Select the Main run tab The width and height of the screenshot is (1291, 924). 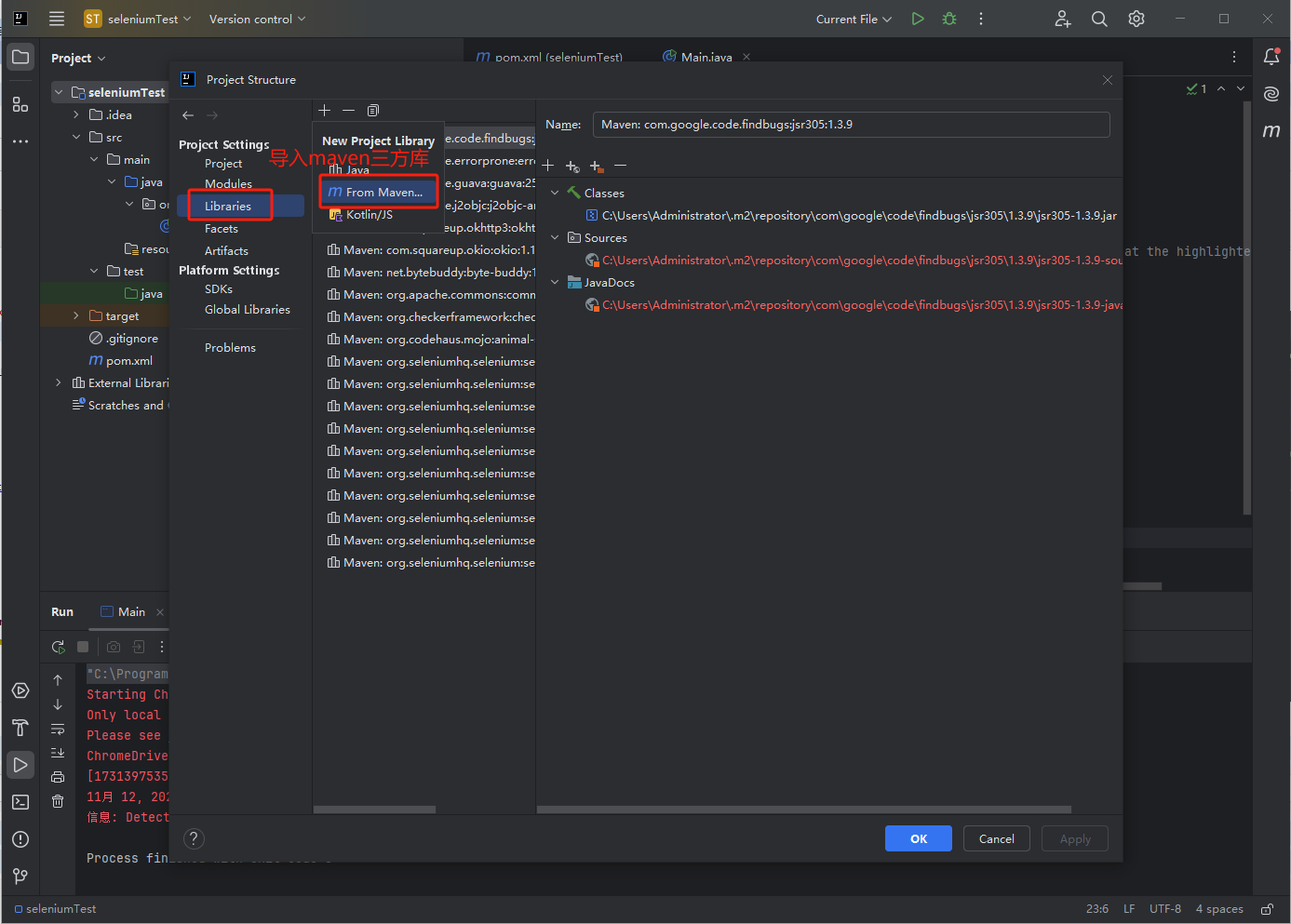[131, 611]
